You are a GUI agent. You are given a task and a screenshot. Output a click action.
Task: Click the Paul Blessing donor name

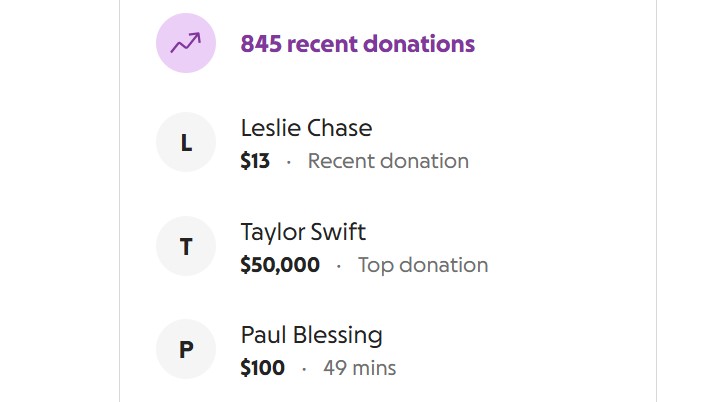[311, 335]
